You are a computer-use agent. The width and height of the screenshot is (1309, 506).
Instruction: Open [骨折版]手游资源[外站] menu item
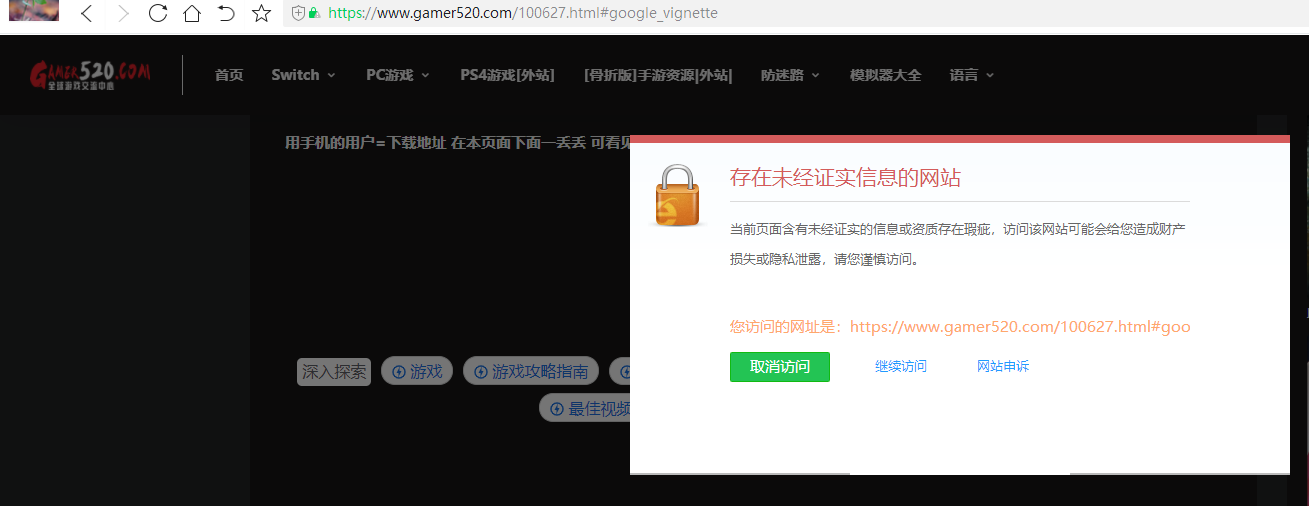click(658, 75)
